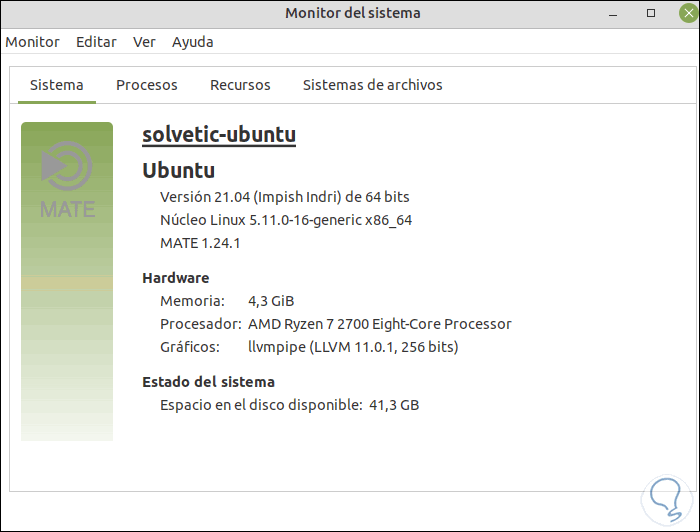
Task: Go to Sistemas de archivos tab
Action: point(372,85)
